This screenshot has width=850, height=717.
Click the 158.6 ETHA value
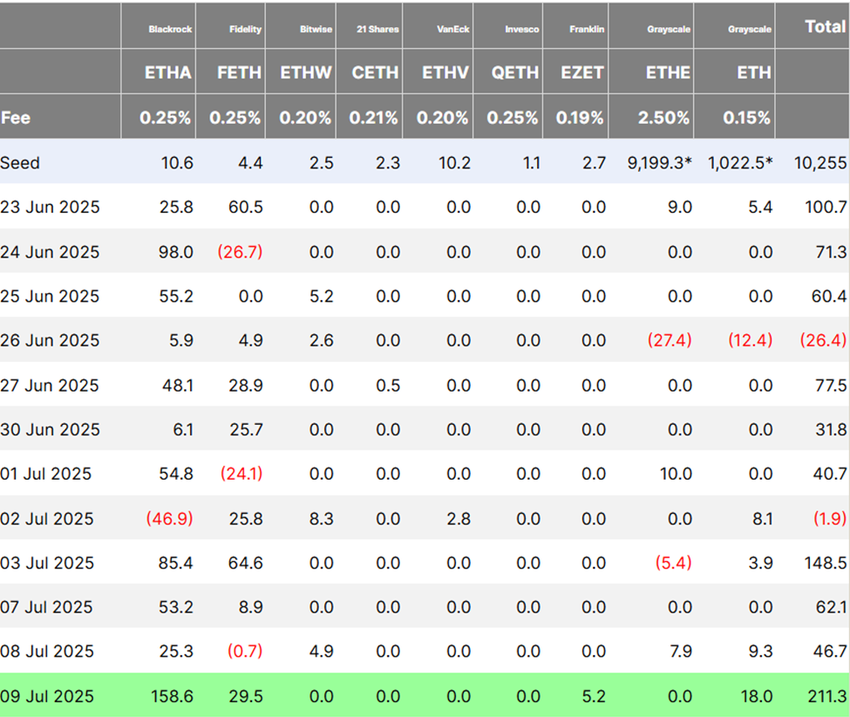[172, 696]
